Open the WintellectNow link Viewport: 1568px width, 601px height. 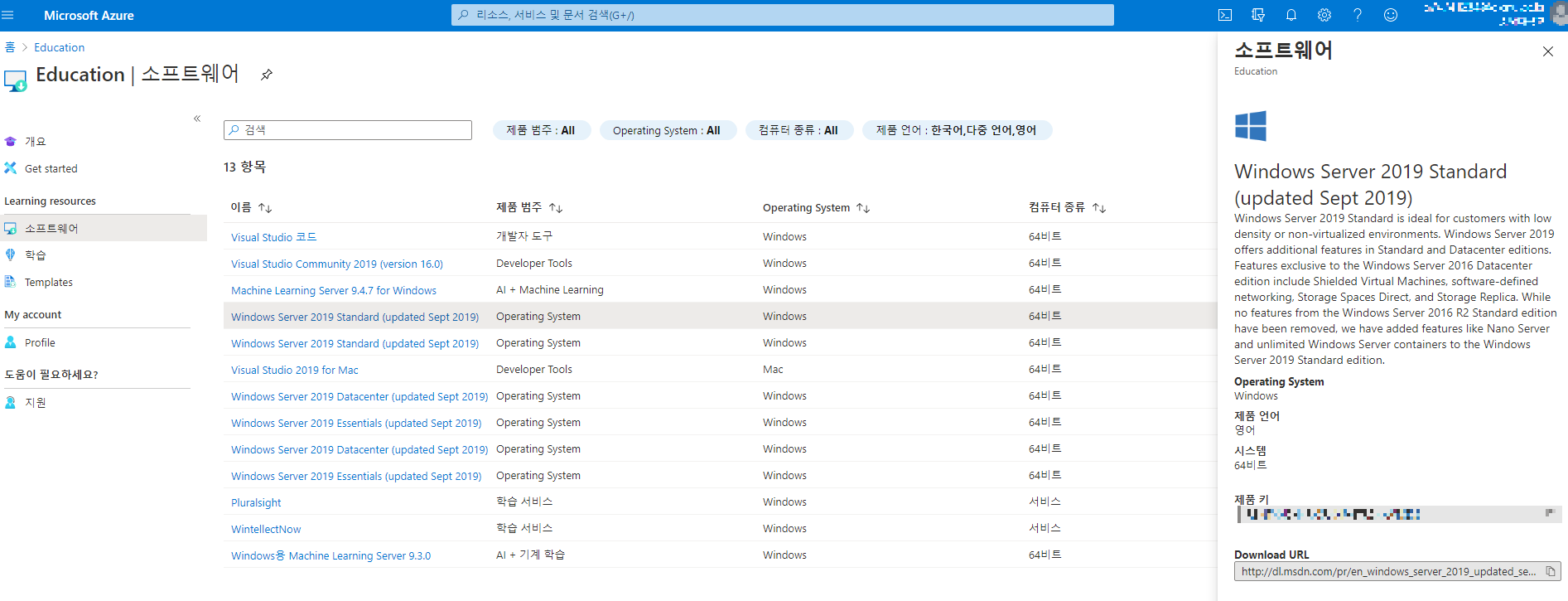[266, 529]
